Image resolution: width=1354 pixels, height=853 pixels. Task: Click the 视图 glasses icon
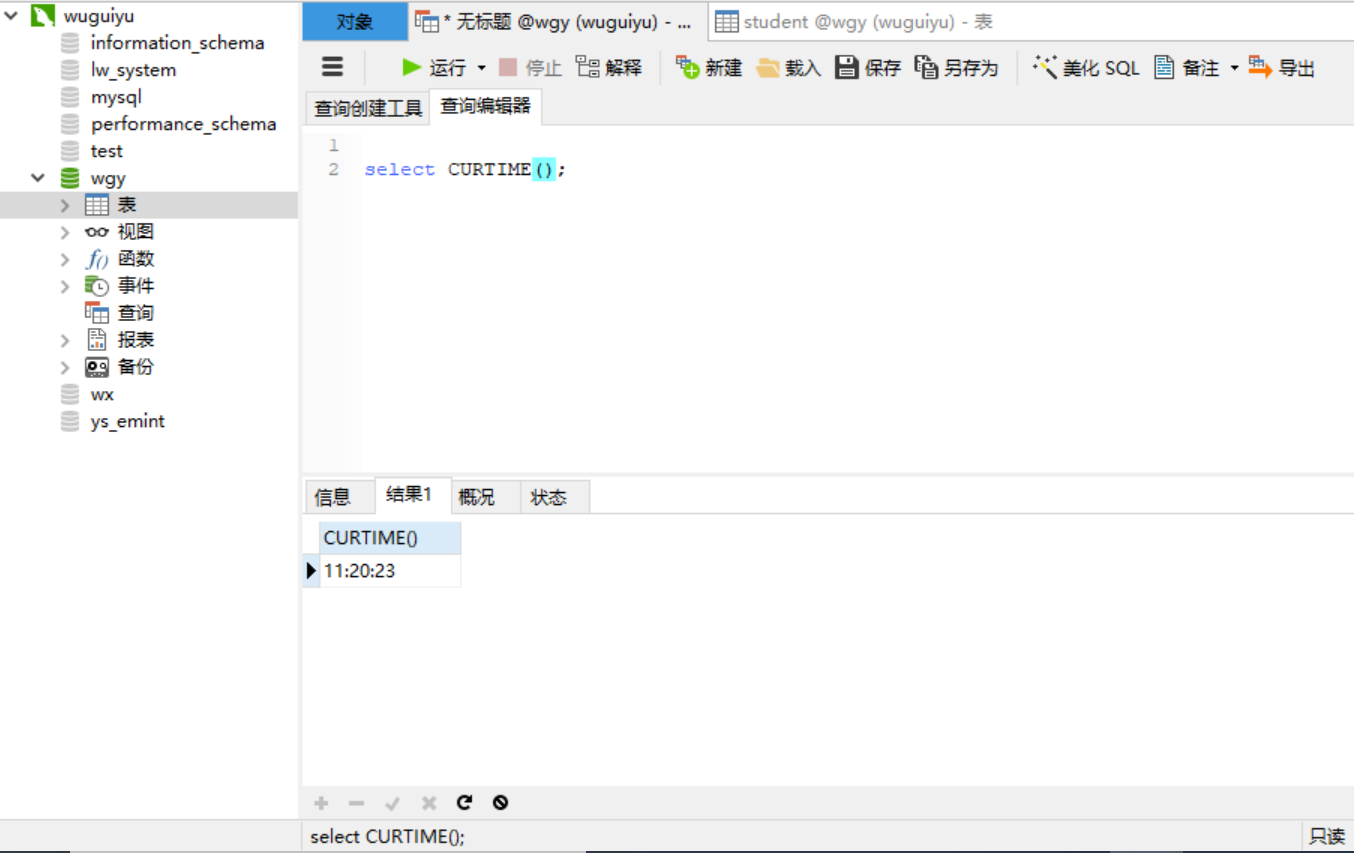(97, 232)
